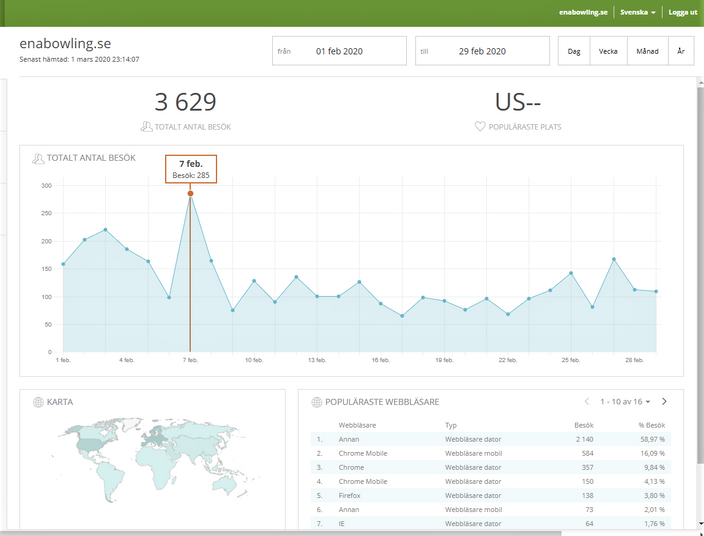The height and width of the screenshot is (536, 704).
Task: Switch chart view to Vecka
Action: (x=608, y=51)
